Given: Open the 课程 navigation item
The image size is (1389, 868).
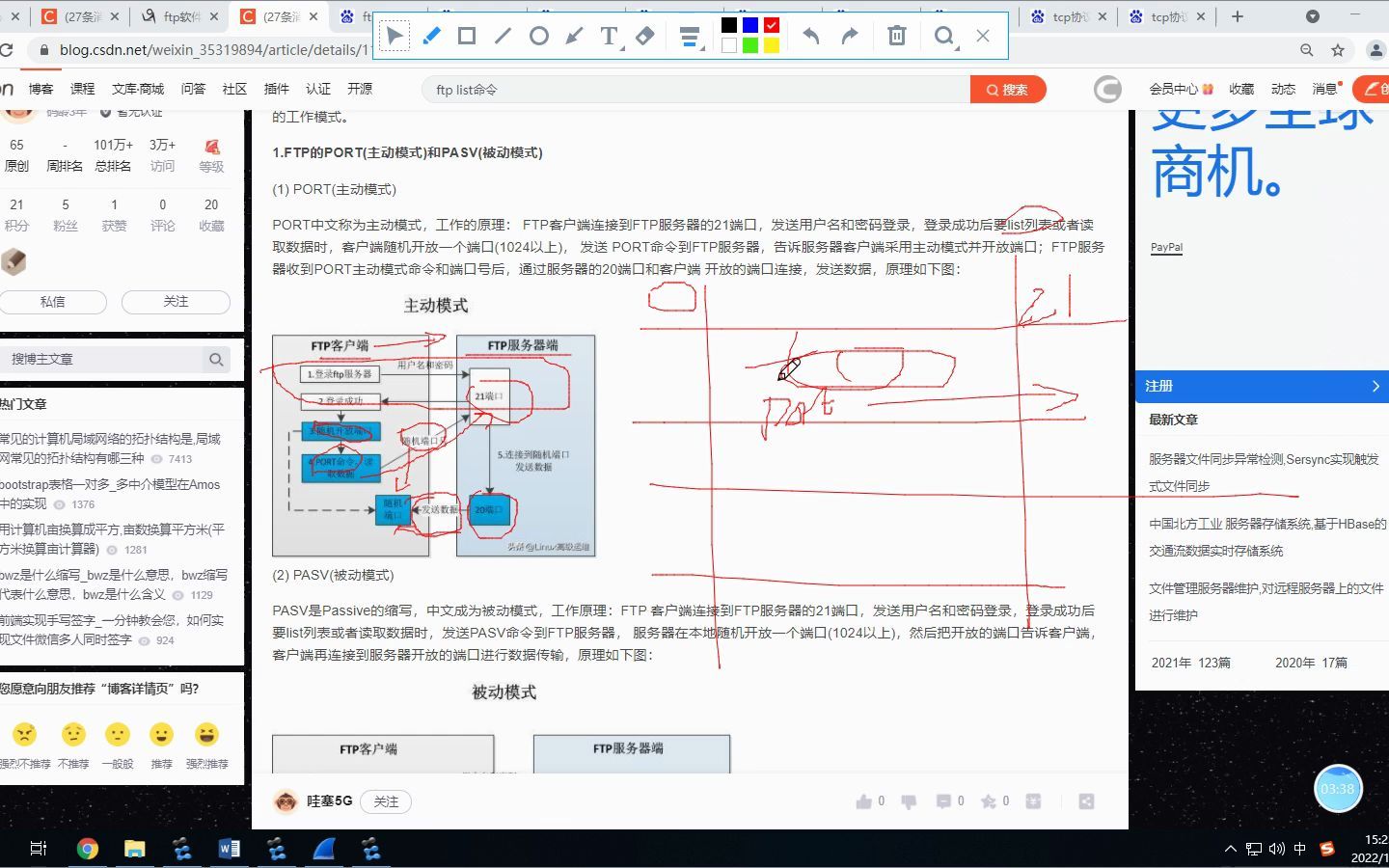Looking at the screenshot, I should point(82,89).
